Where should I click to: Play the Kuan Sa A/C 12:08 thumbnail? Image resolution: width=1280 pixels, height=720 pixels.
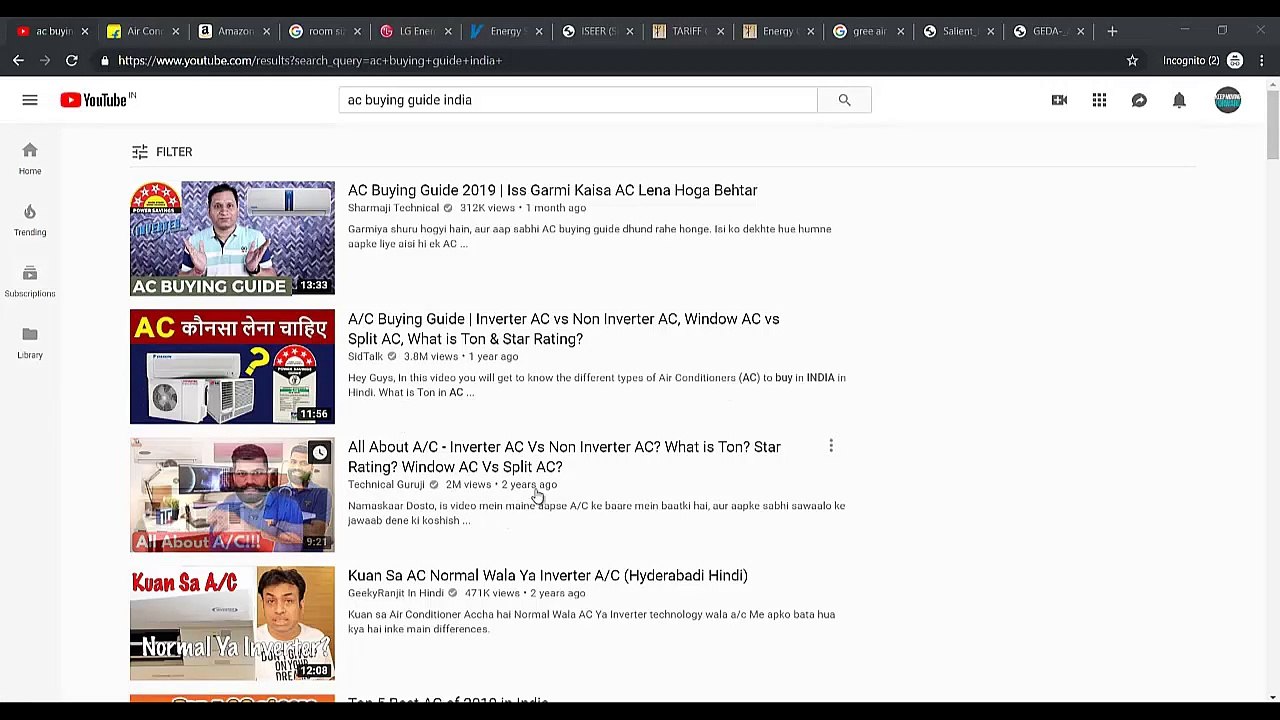coord(232,624)
